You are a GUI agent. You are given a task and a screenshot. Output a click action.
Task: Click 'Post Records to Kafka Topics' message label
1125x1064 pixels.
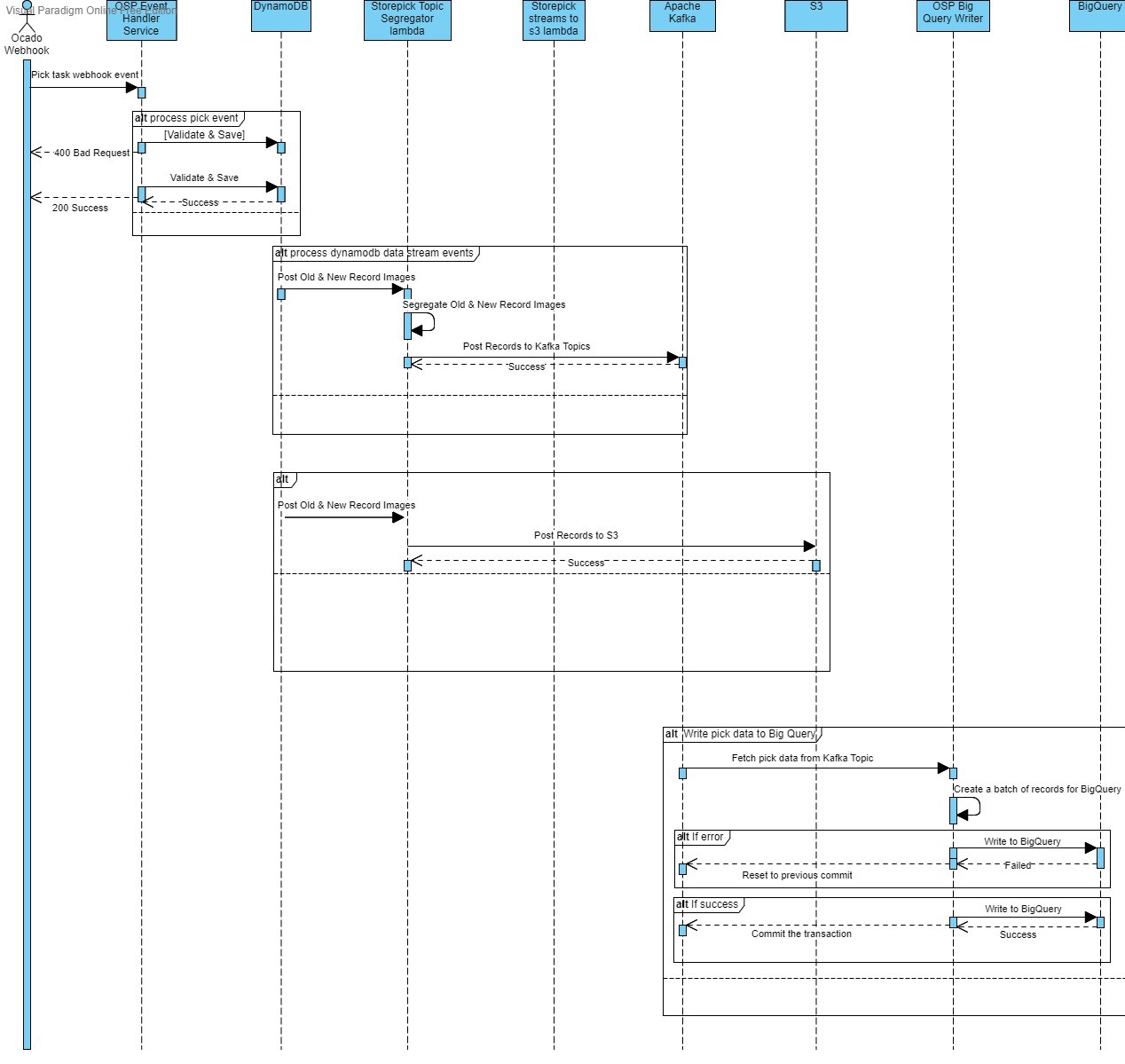point(526,346)
